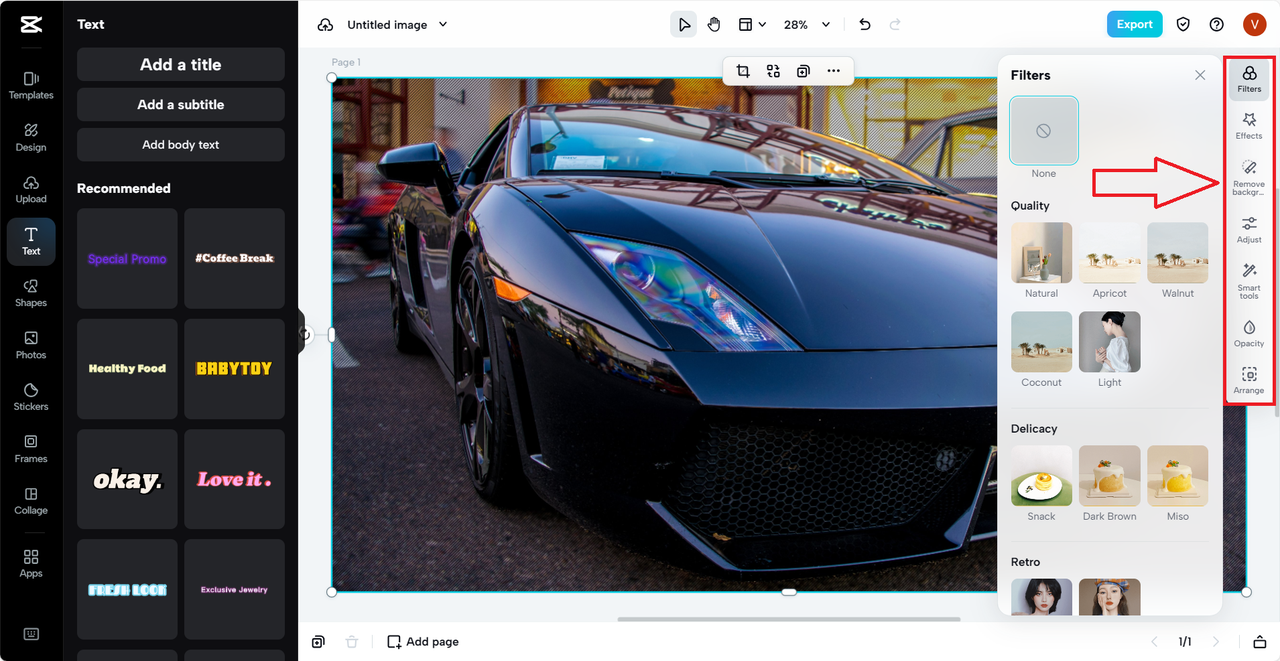Apply the Apricot filter
1280x661 pixels.
coord(1109,253)
